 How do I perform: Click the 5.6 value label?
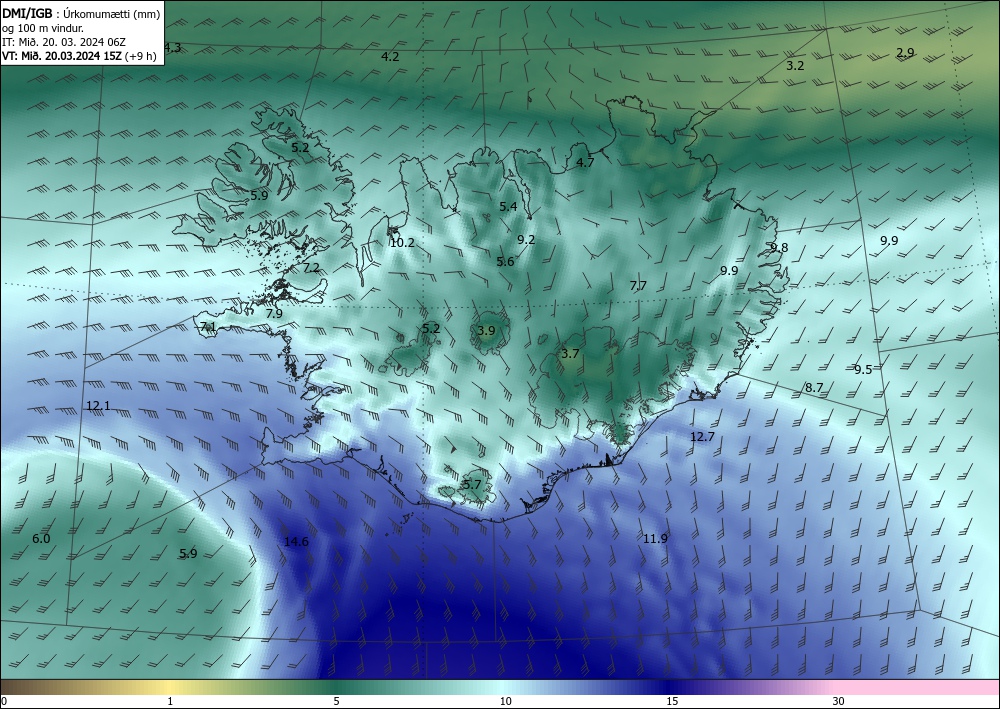(505, 261)
